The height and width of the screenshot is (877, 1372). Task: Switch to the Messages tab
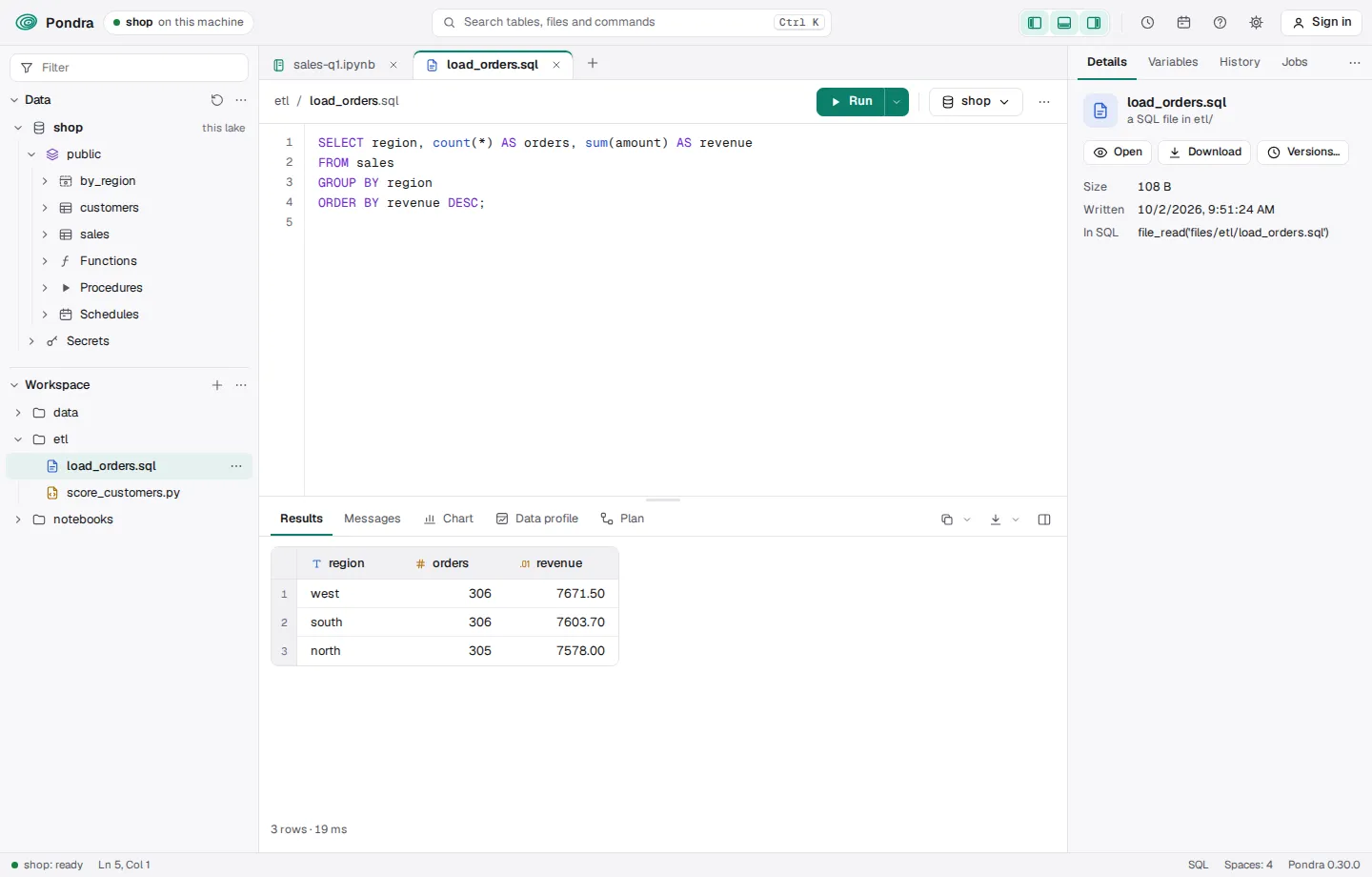point(372,519)
